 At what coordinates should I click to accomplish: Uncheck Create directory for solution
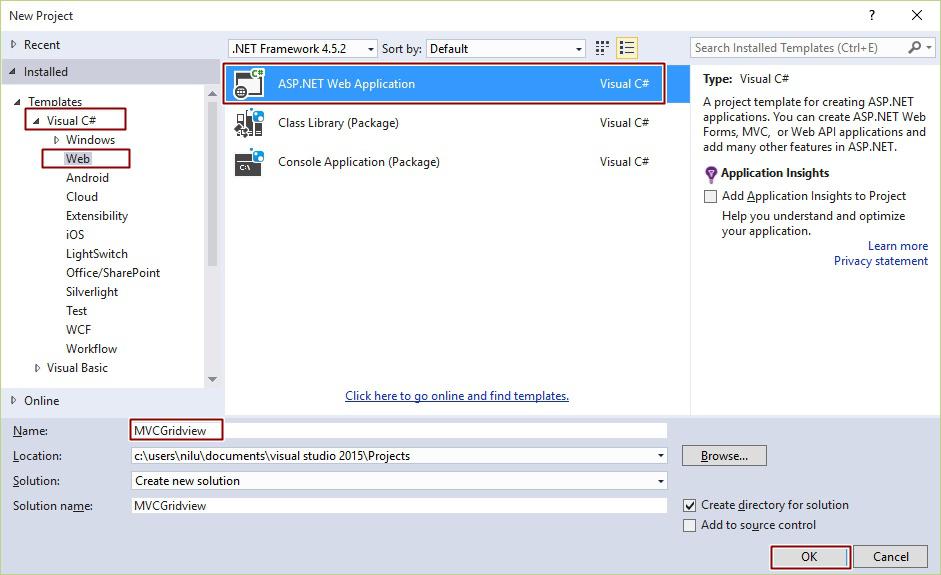(x=690, y=505)
